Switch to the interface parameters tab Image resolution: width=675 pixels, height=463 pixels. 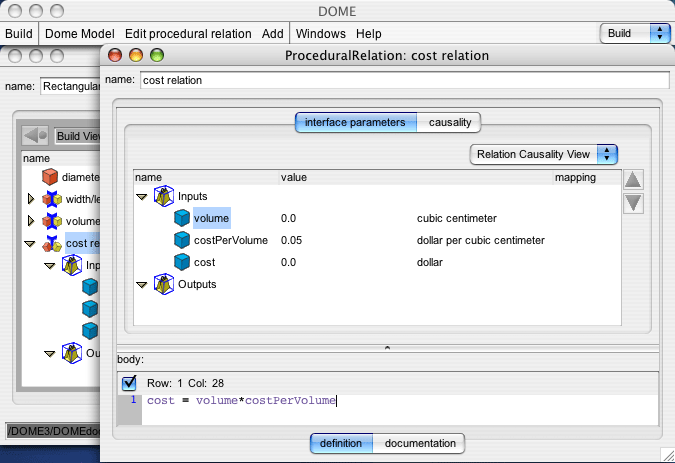coord(356,122)
